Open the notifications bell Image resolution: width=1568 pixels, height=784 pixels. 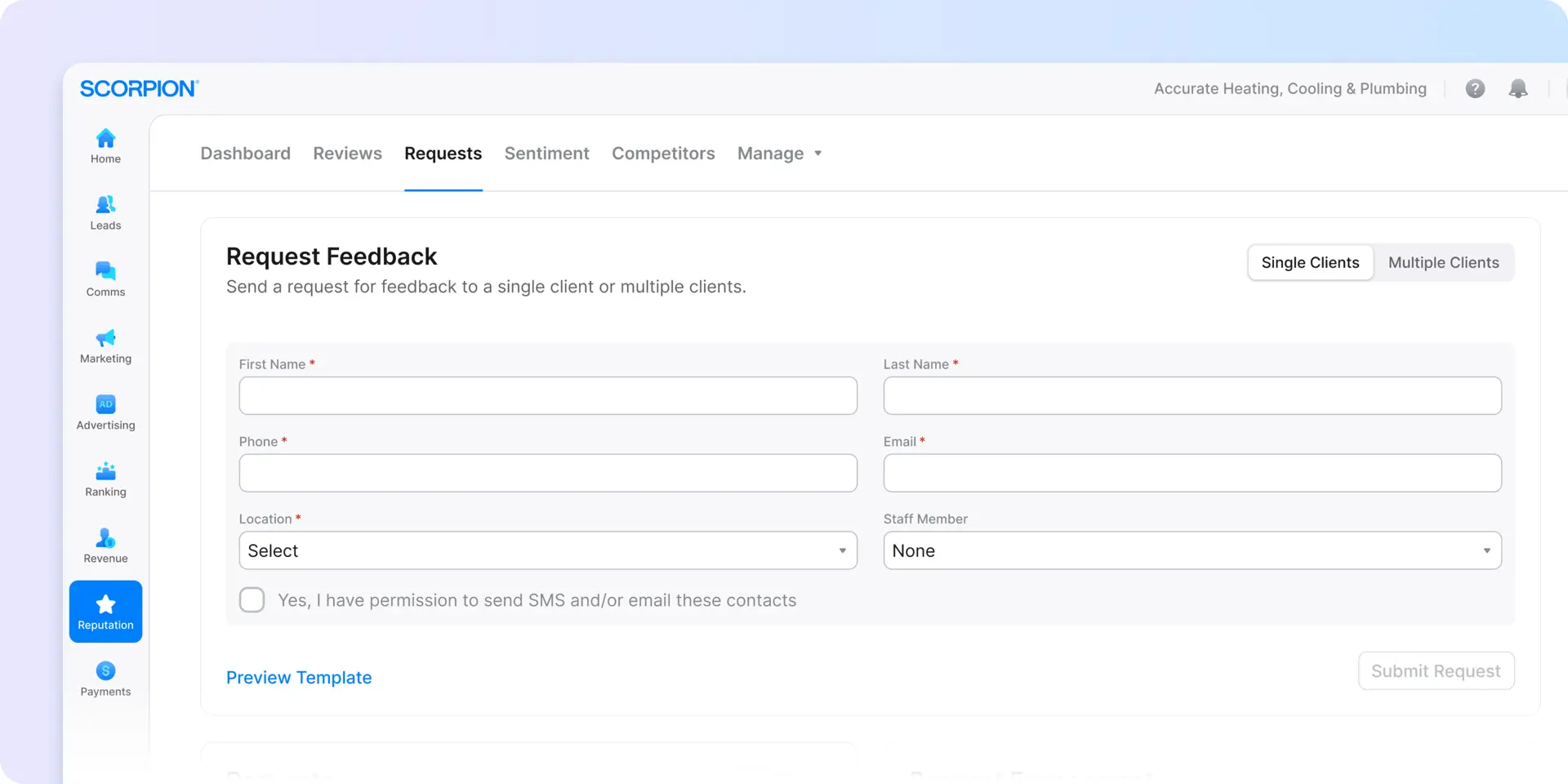1517,88
